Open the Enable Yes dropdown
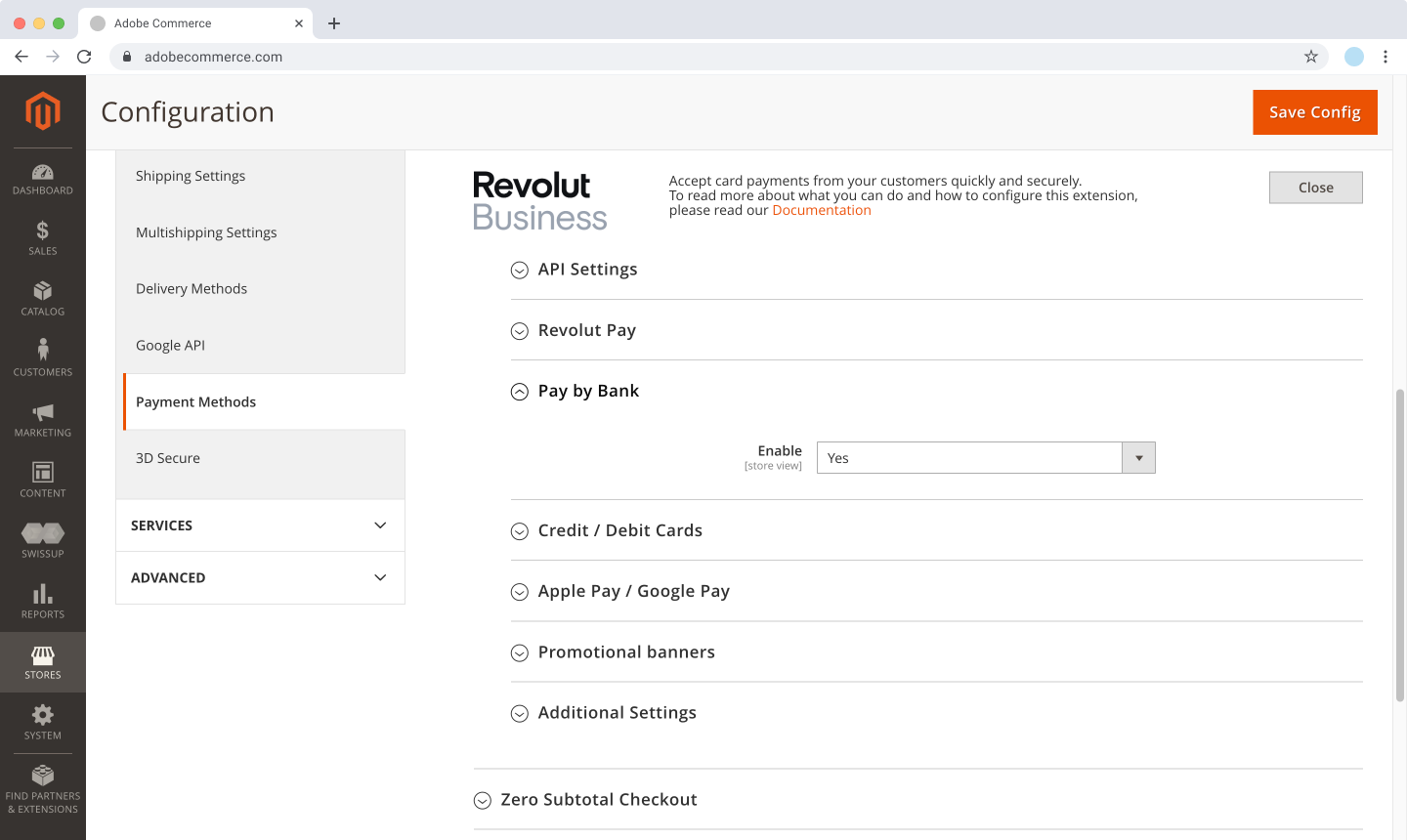The image size is (1407, 840). (985, 458)
